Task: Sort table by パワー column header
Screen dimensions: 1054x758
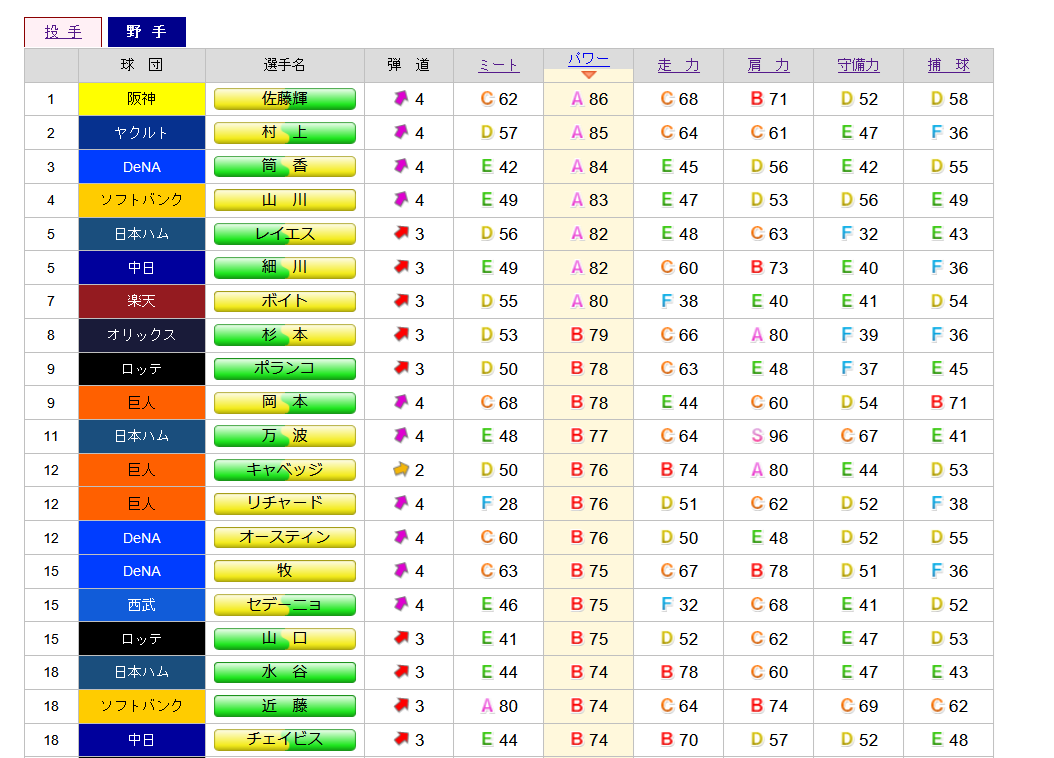Action: pos(588,59)
